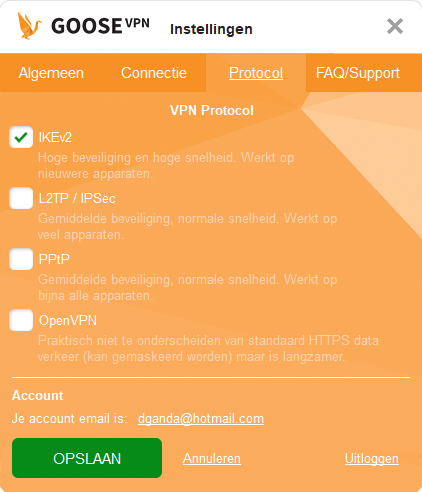This screenshot has width=422, height=492.
Task: Switch to the Algemeen tab
Action: [51, 73]
